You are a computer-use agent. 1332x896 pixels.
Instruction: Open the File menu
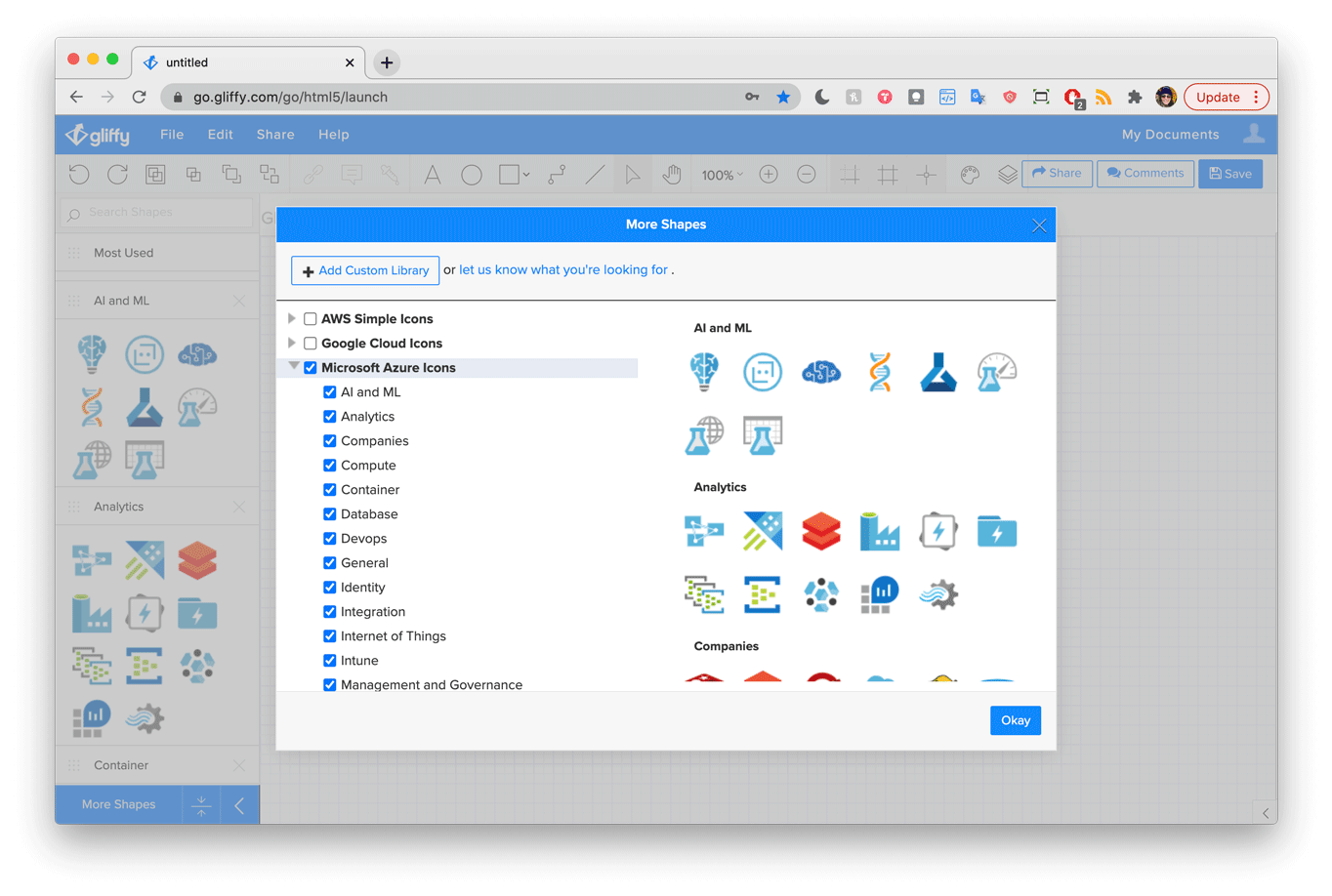coord(172,135)
